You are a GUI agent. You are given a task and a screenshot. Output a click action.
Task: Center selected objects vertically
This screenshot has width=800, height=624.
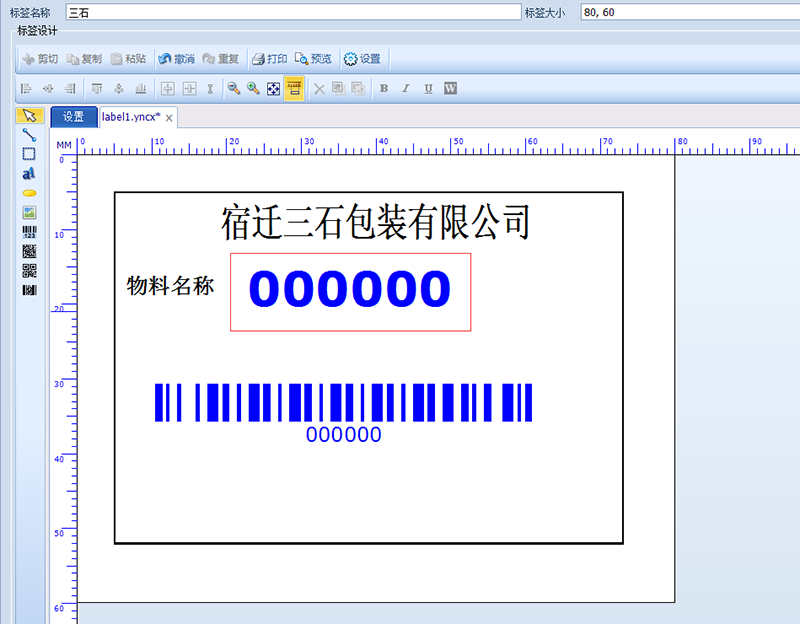pos(119,89)
